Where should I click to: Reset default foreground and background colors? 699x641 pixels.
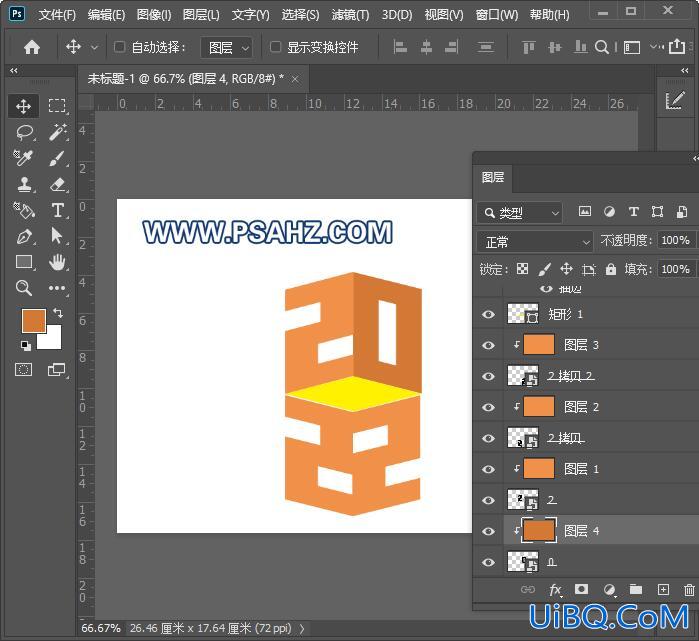click(26, 345)
